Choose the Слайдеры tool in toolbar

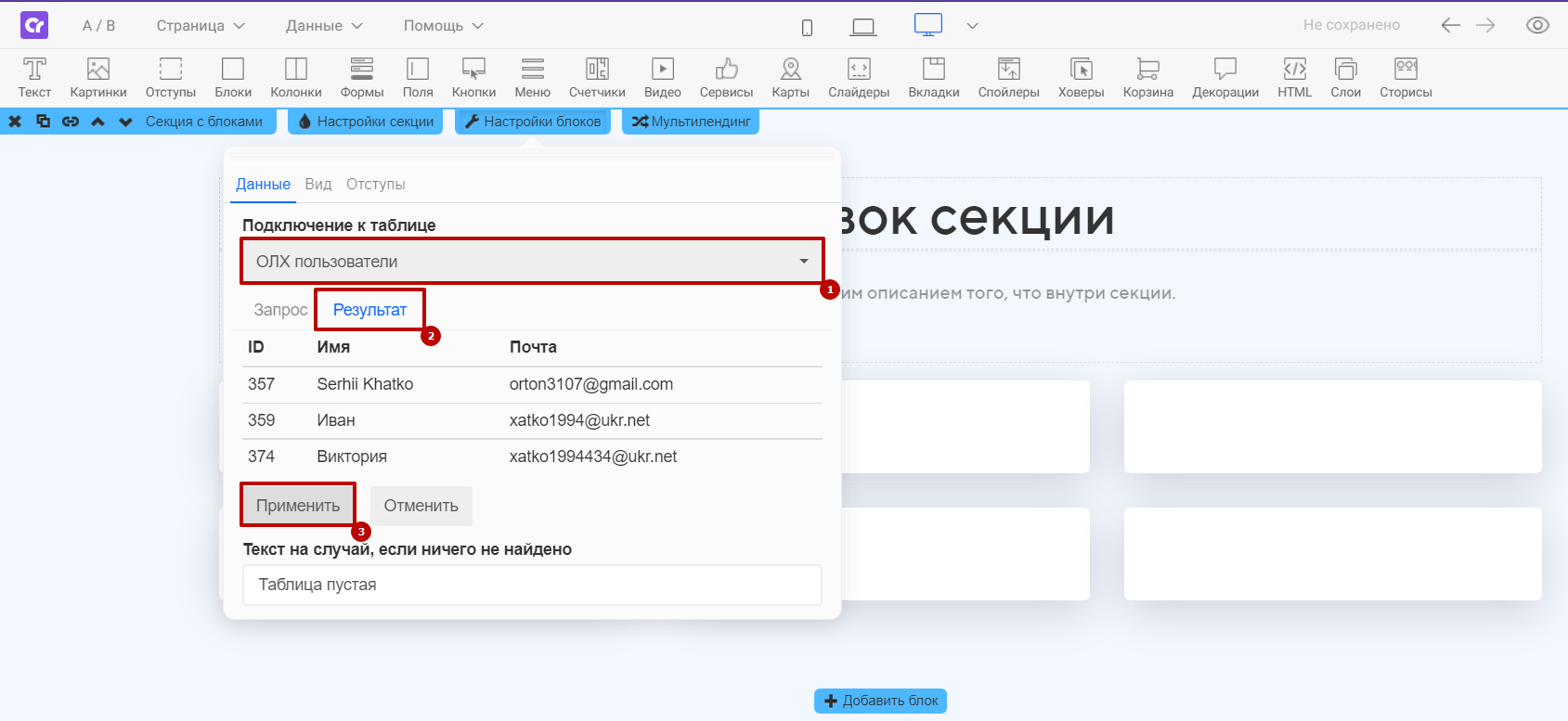pyautogui.click(x=859, y=78)
